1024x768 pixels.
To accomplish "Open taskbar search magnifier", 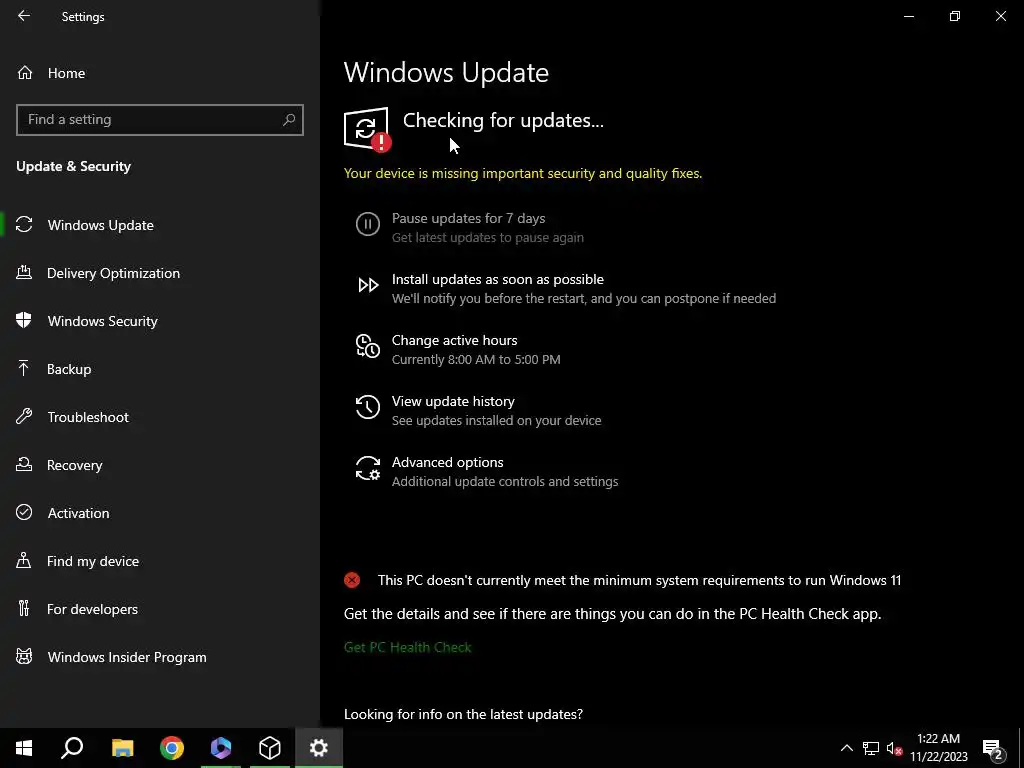I will tap(72, 748).
